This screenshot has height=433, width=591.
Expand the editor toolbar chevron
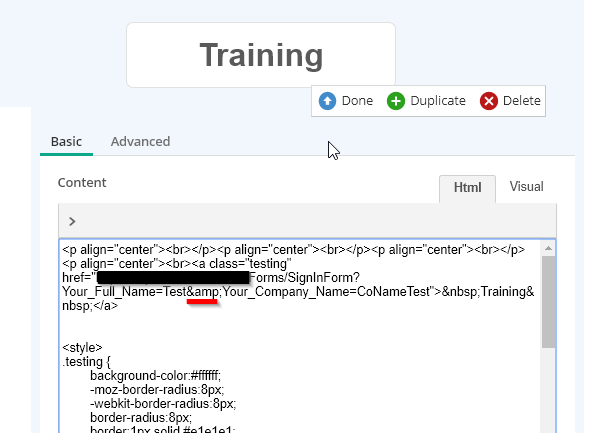coord(72,221)
